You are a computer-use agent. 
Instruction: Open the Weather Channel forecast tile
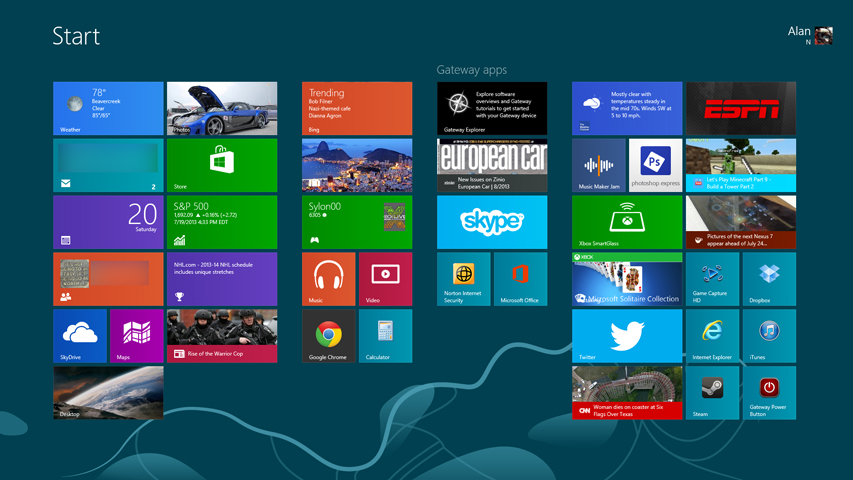pos(627,108)
